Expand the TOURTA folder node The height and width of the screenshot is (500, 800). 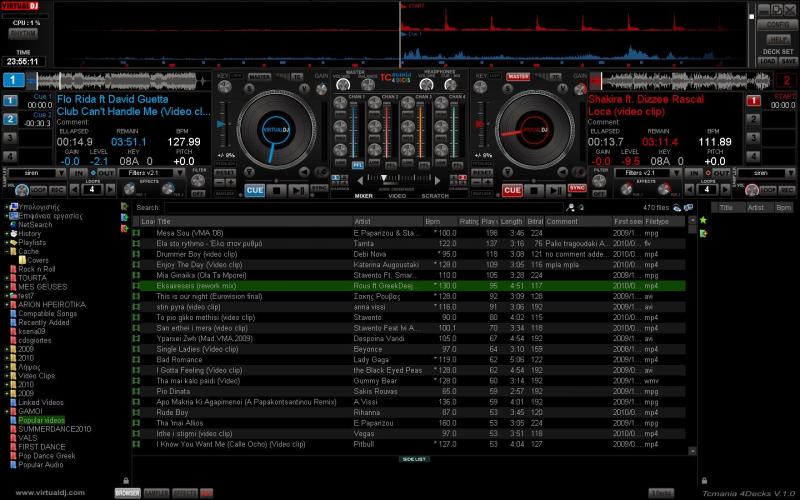click(7, 278)
